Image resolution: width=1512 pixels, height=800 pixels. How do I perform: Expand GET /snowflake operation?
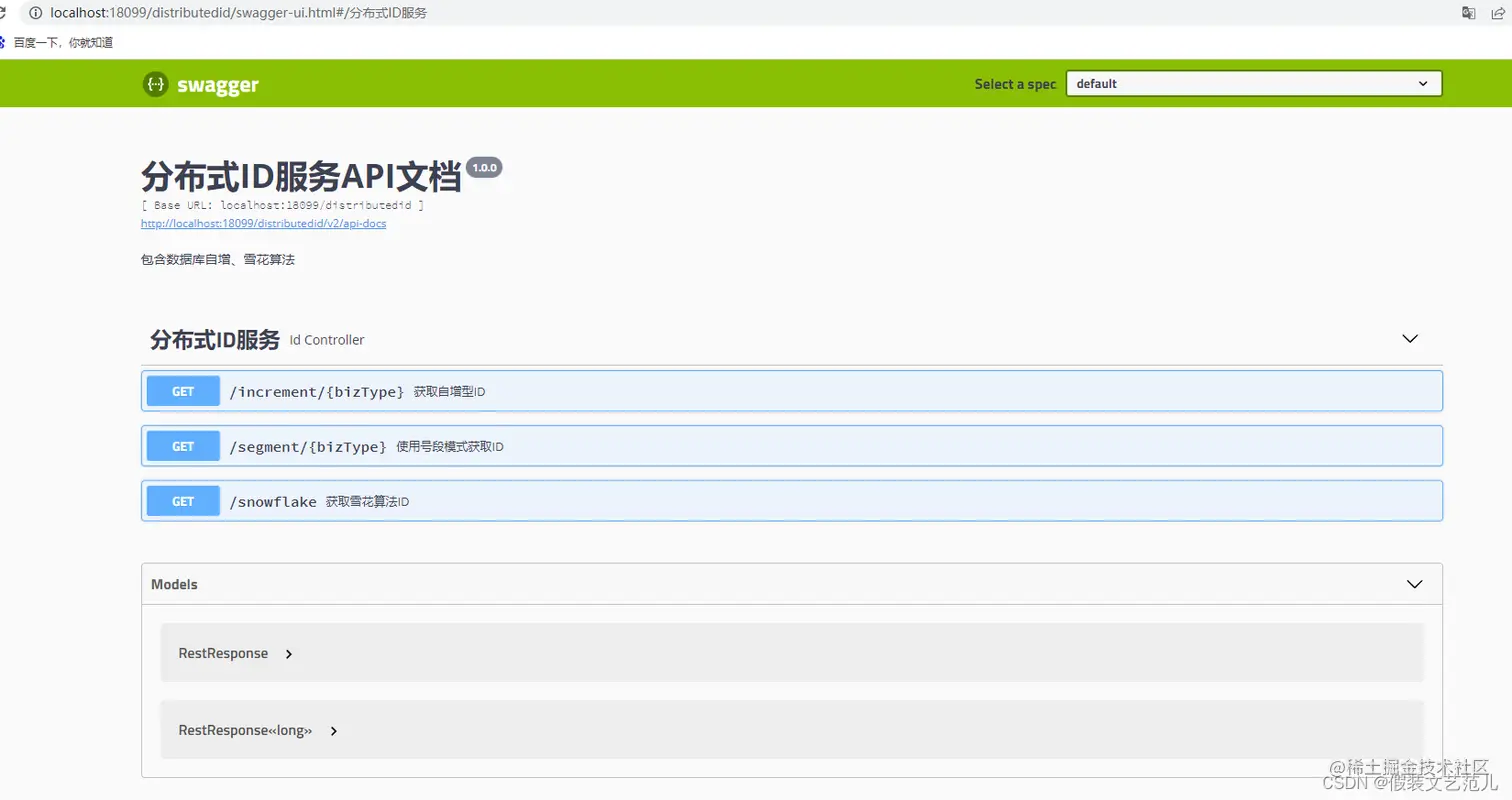pos(792,501)
